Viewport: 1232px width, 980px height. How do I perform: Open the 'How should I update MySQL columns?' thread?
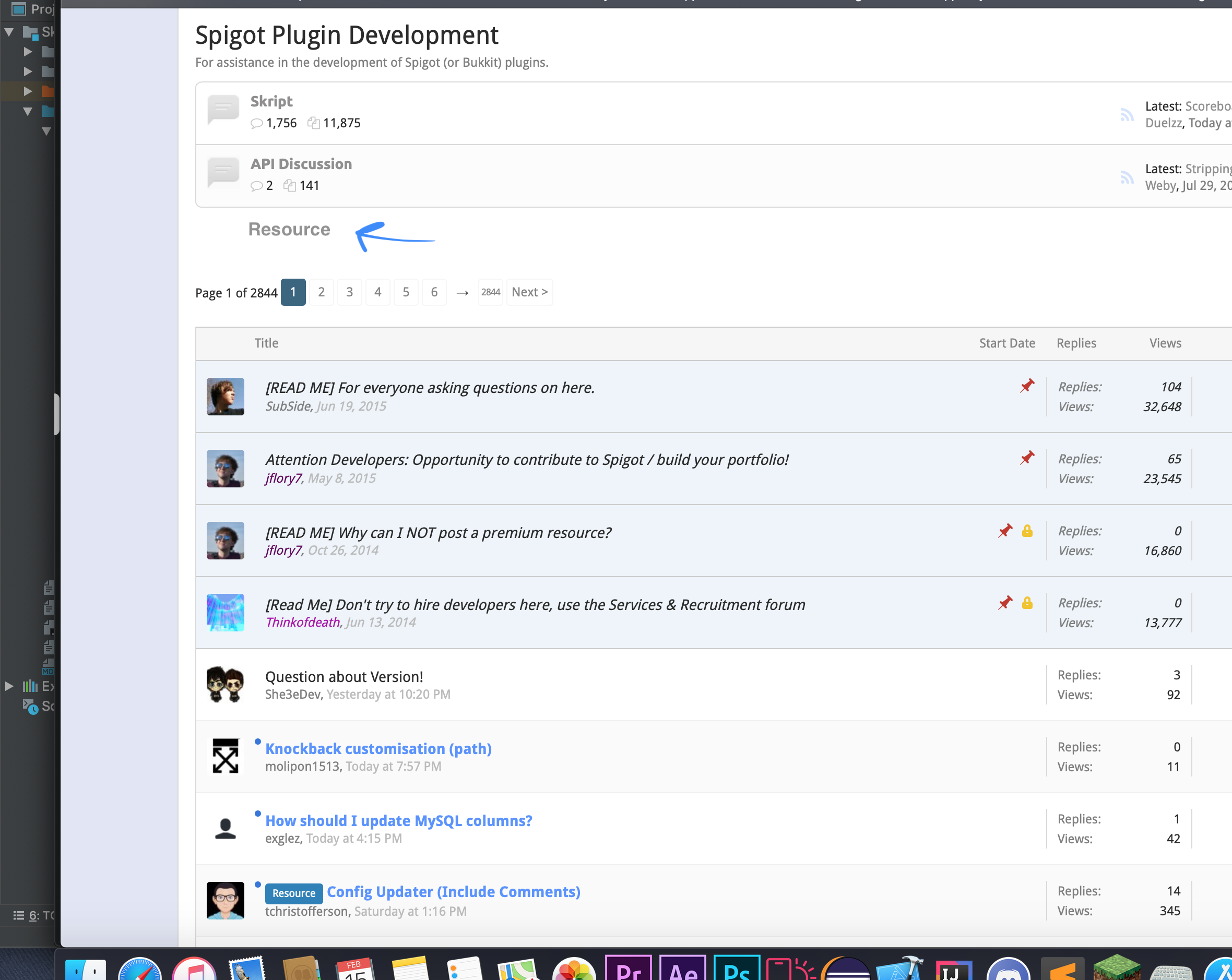click(398, 820)
